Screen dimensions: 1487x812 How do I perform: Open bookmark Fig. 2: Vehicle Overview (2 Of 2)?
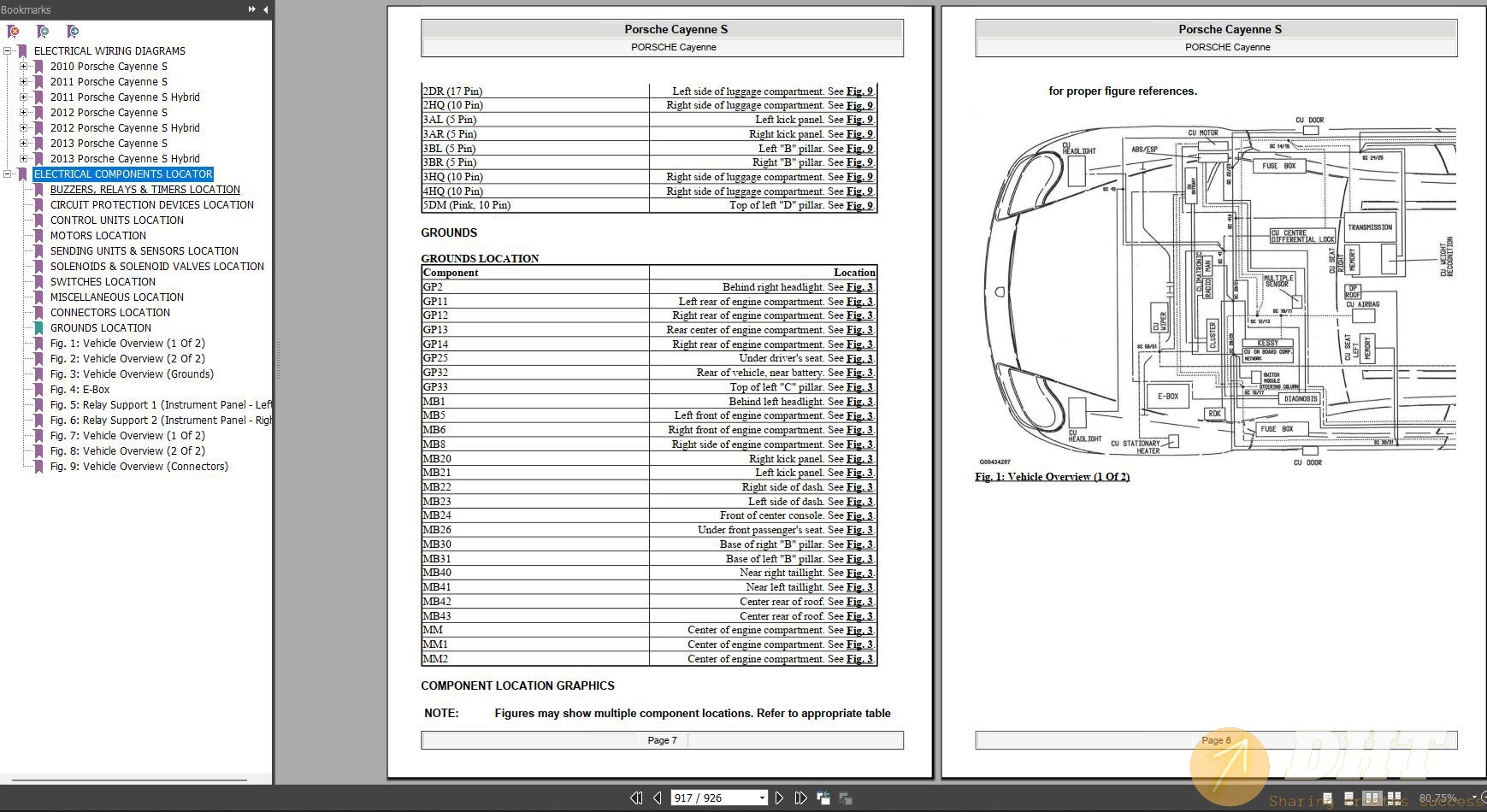tap(127, 359)
